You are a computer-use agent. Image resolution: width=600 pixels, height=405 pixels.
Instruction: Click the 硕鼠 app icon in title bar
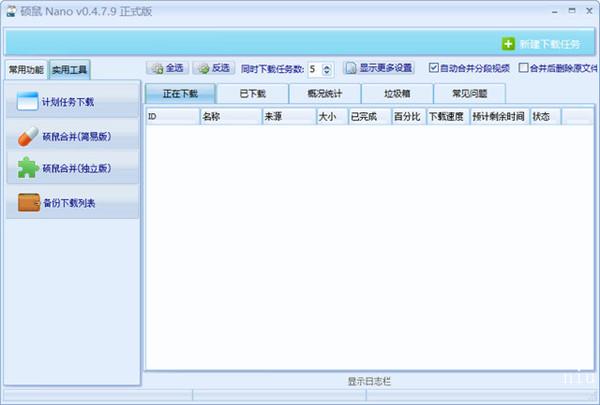(x=12, y=11)
